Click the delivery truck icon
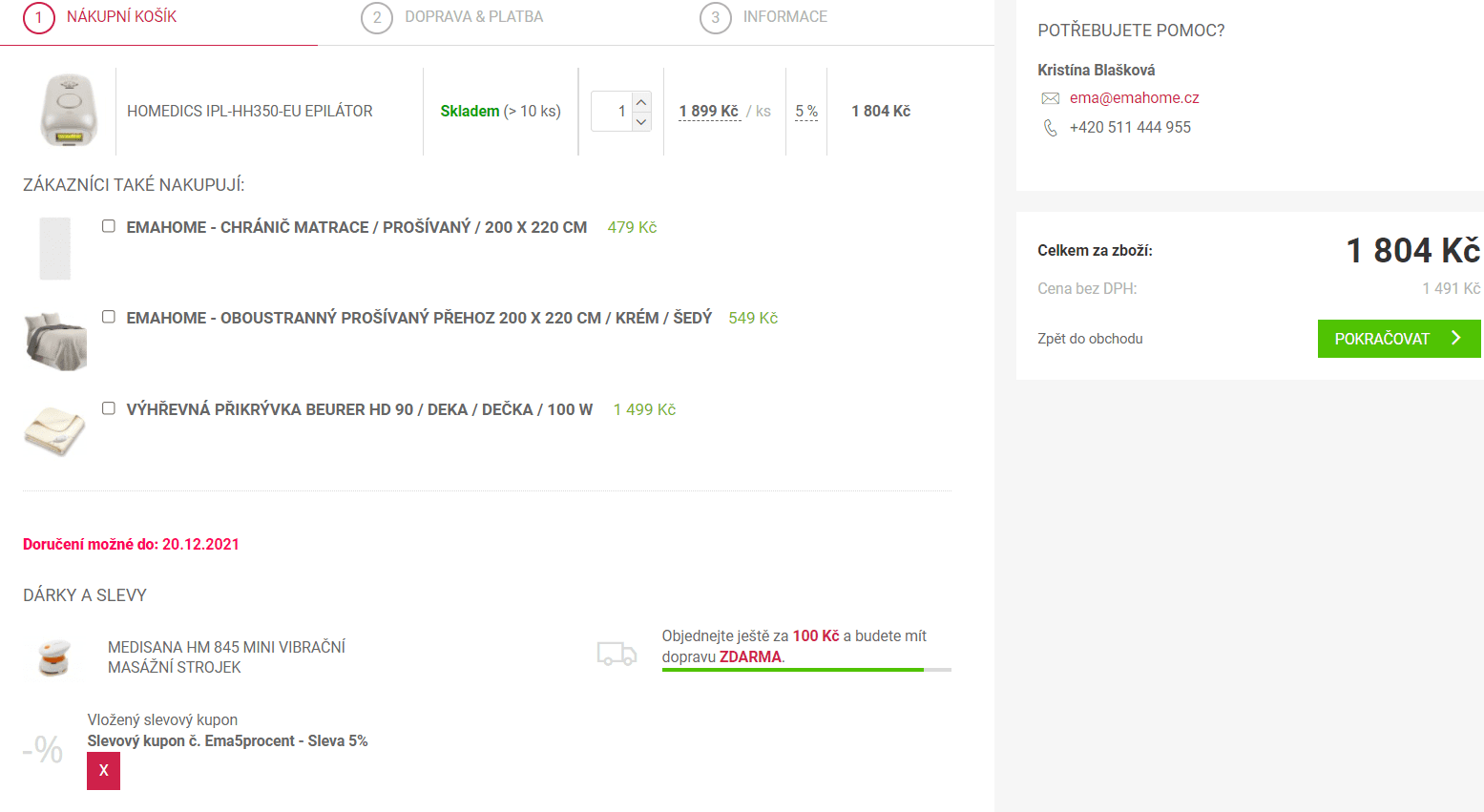 [617, 654]
